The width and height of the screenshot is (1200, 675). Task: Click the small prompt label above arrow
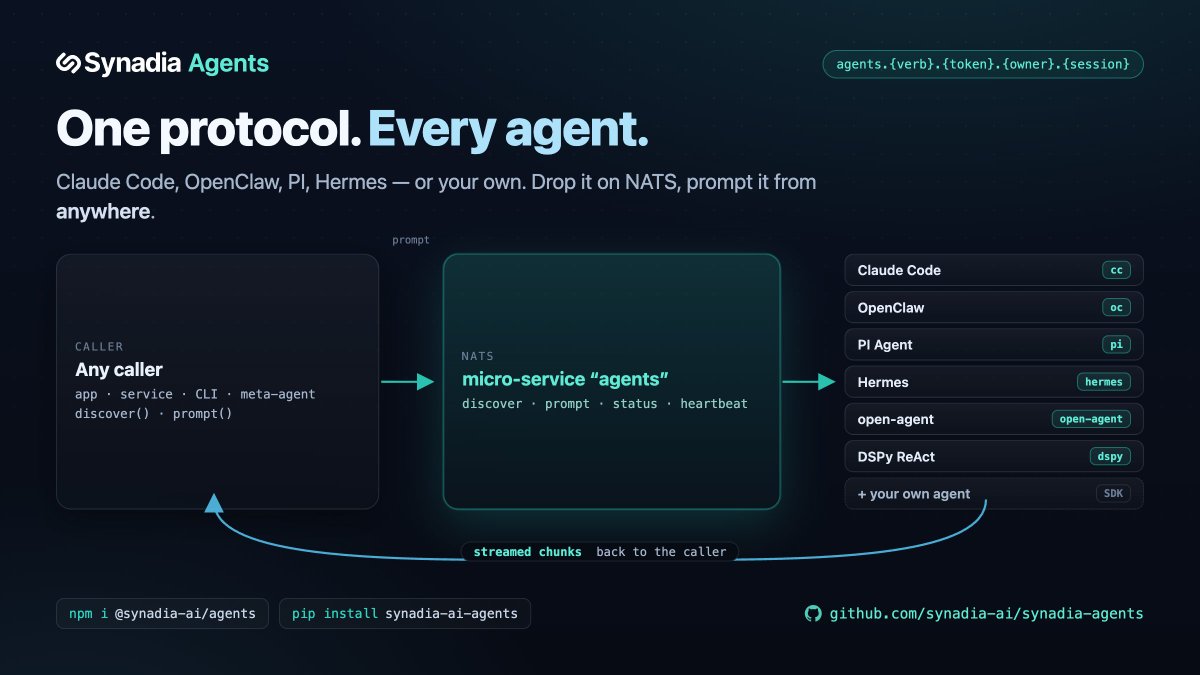pos(411,240)
